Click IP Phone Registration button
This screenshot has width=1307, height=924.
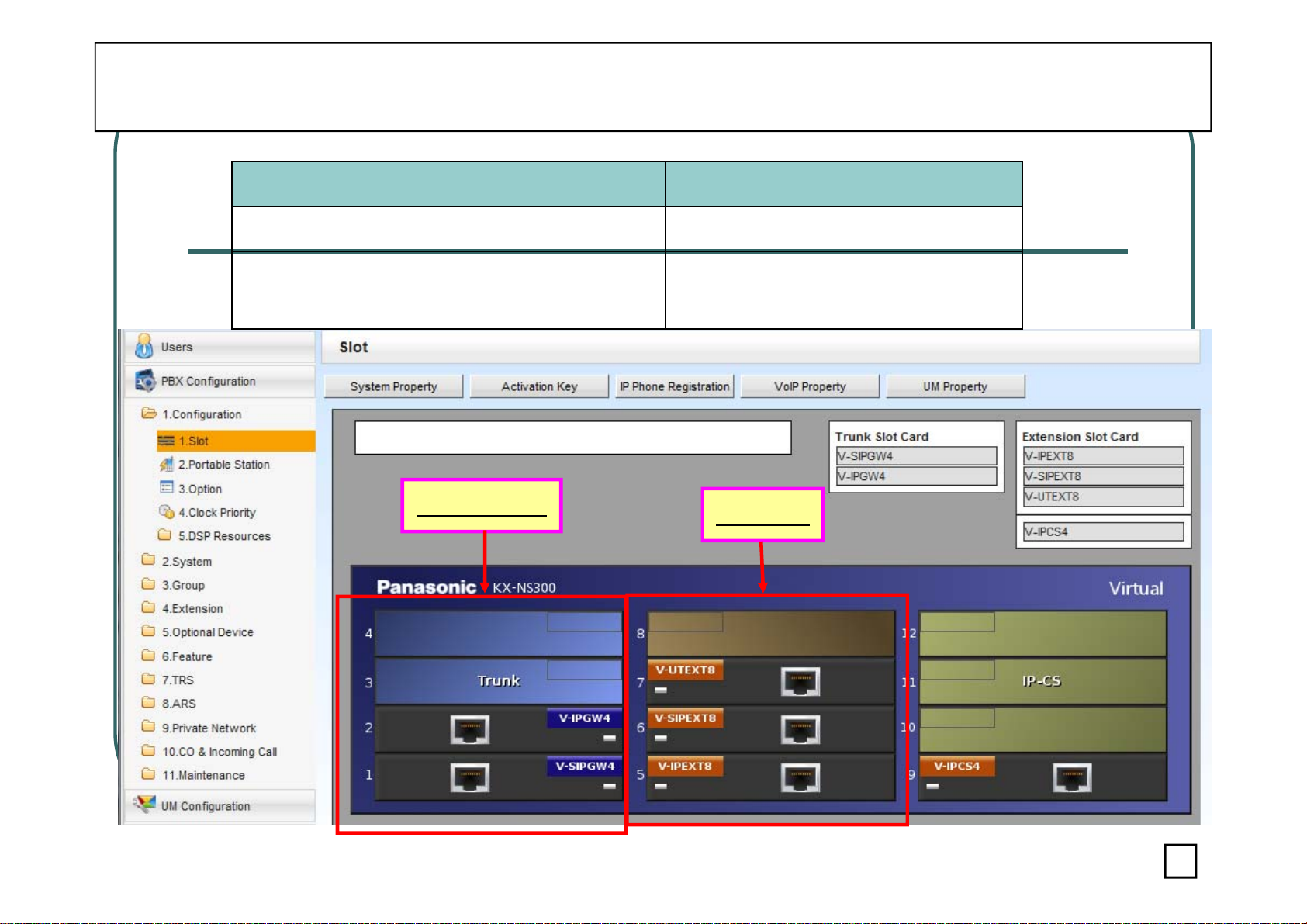click(675, 386)
